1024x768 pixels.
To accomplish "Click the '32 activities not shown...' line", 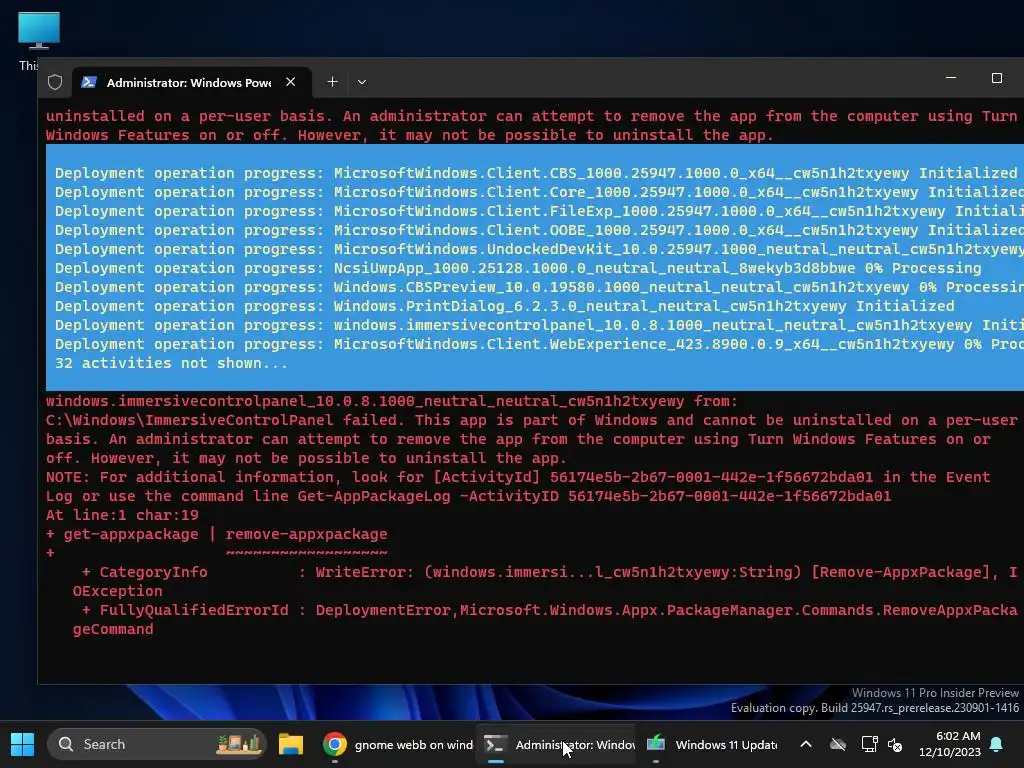I will pyautogui.click(x=171, y=363).
